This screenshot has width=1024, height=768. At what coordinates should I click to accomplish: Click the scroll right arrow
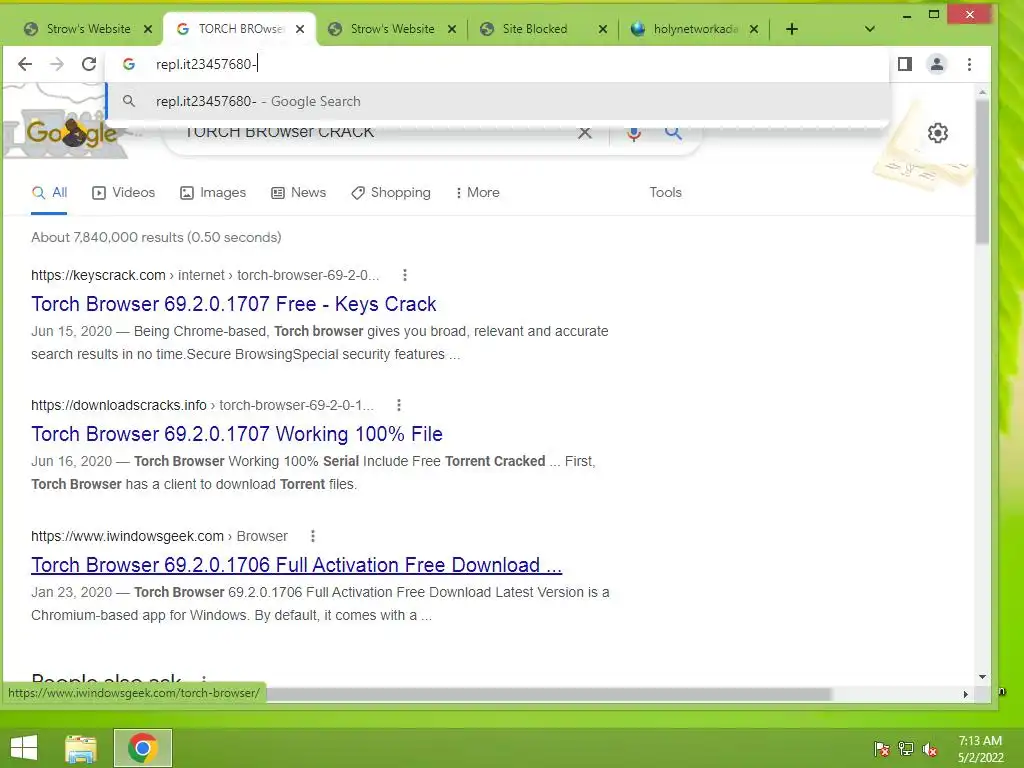coord(965,694)
